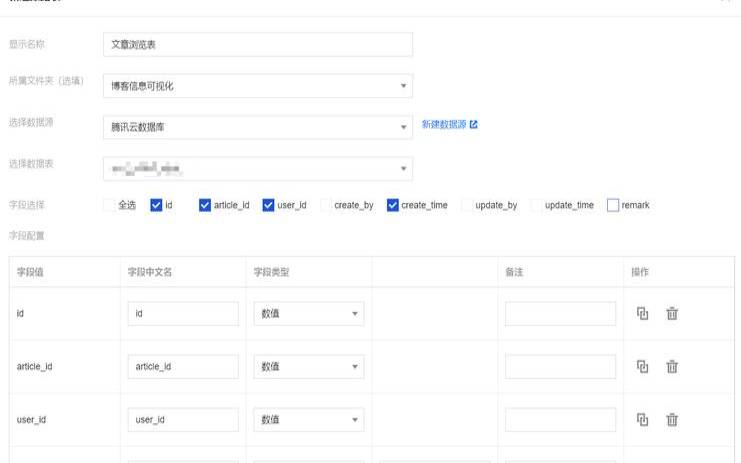The height and width of the screenshot is (463, 741).
Task: Check the update_time field checkbox
Action: 536,205
